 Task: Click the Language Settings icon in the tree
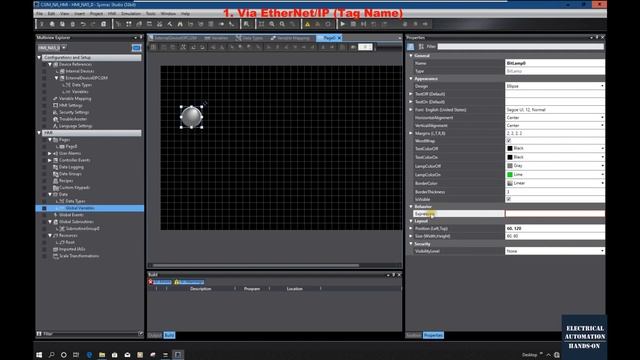tap(55, 126)
